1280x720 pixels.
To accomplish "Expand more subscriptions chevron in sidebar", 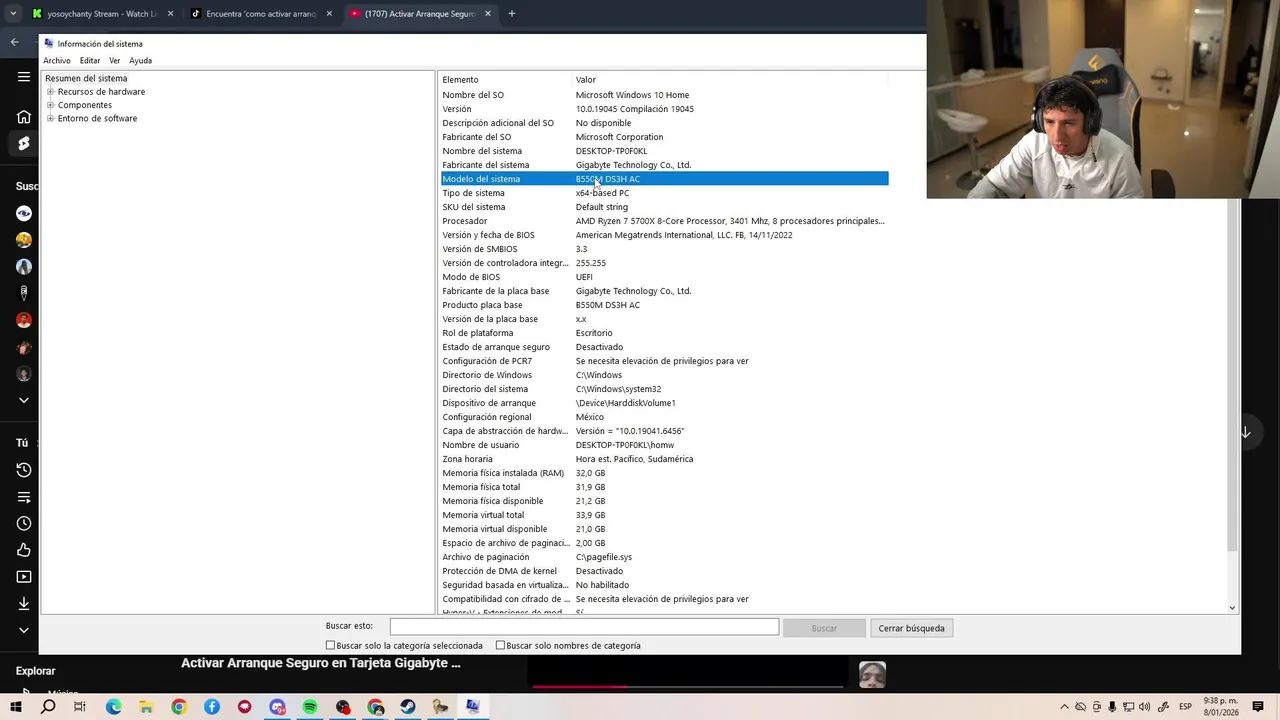I will click(x=24, y=400).
